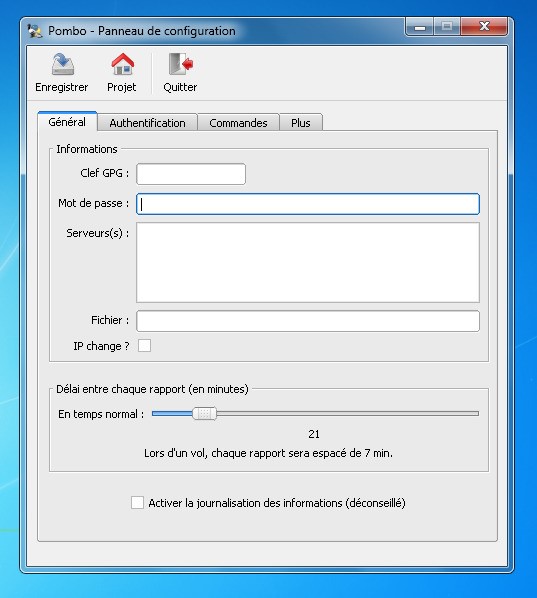Open the Commandes tab
The height and width of the screenshot is (598, 537).
(238, 122)
